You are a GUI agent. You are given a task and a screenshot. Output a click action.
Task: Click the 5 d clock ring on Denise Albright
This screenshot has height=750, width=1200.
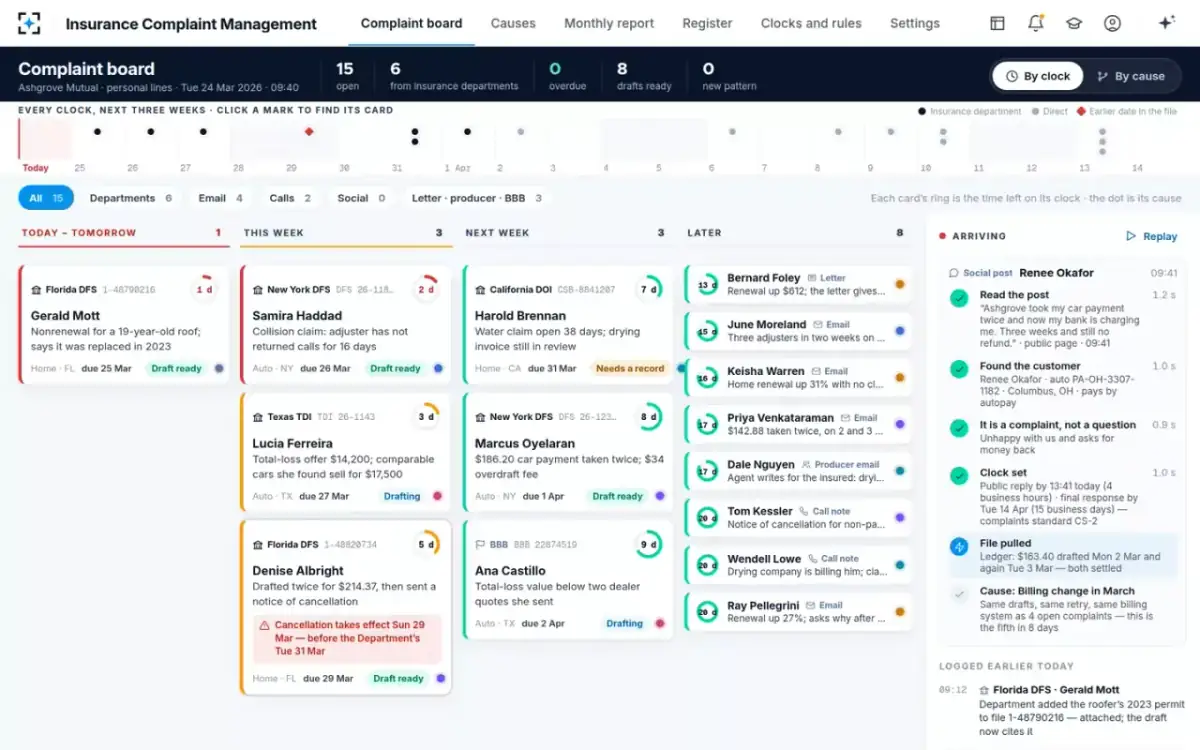[426, 544]
